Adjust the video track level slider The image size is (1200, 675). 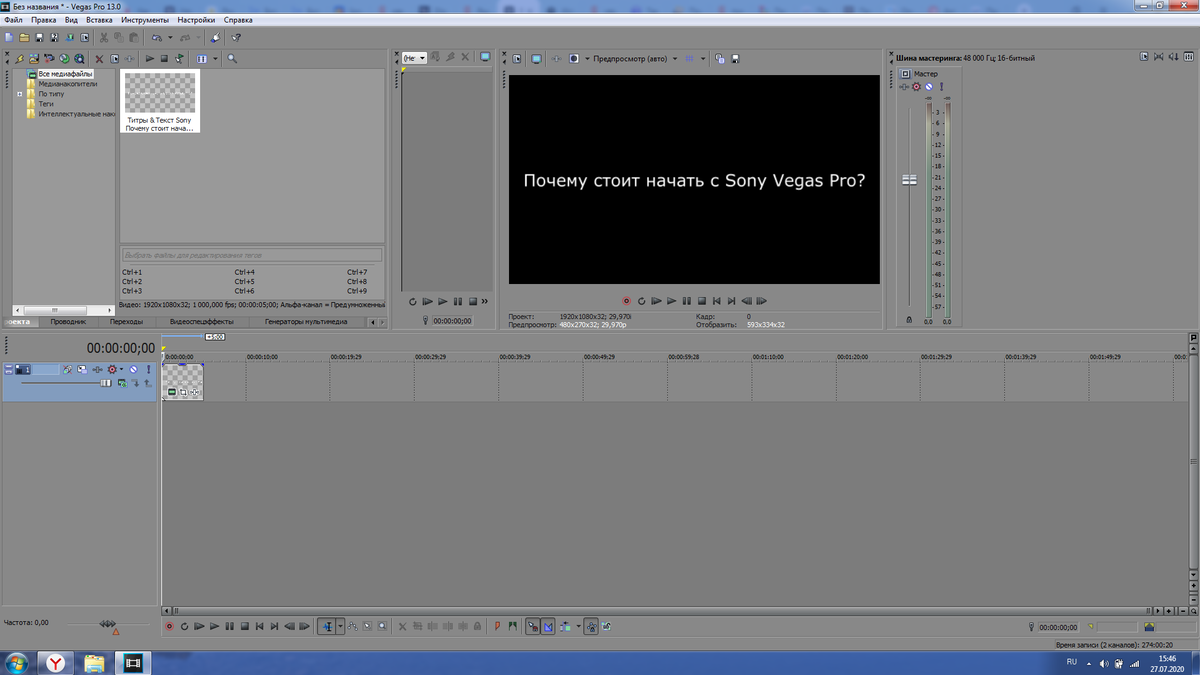click(105, 383)
